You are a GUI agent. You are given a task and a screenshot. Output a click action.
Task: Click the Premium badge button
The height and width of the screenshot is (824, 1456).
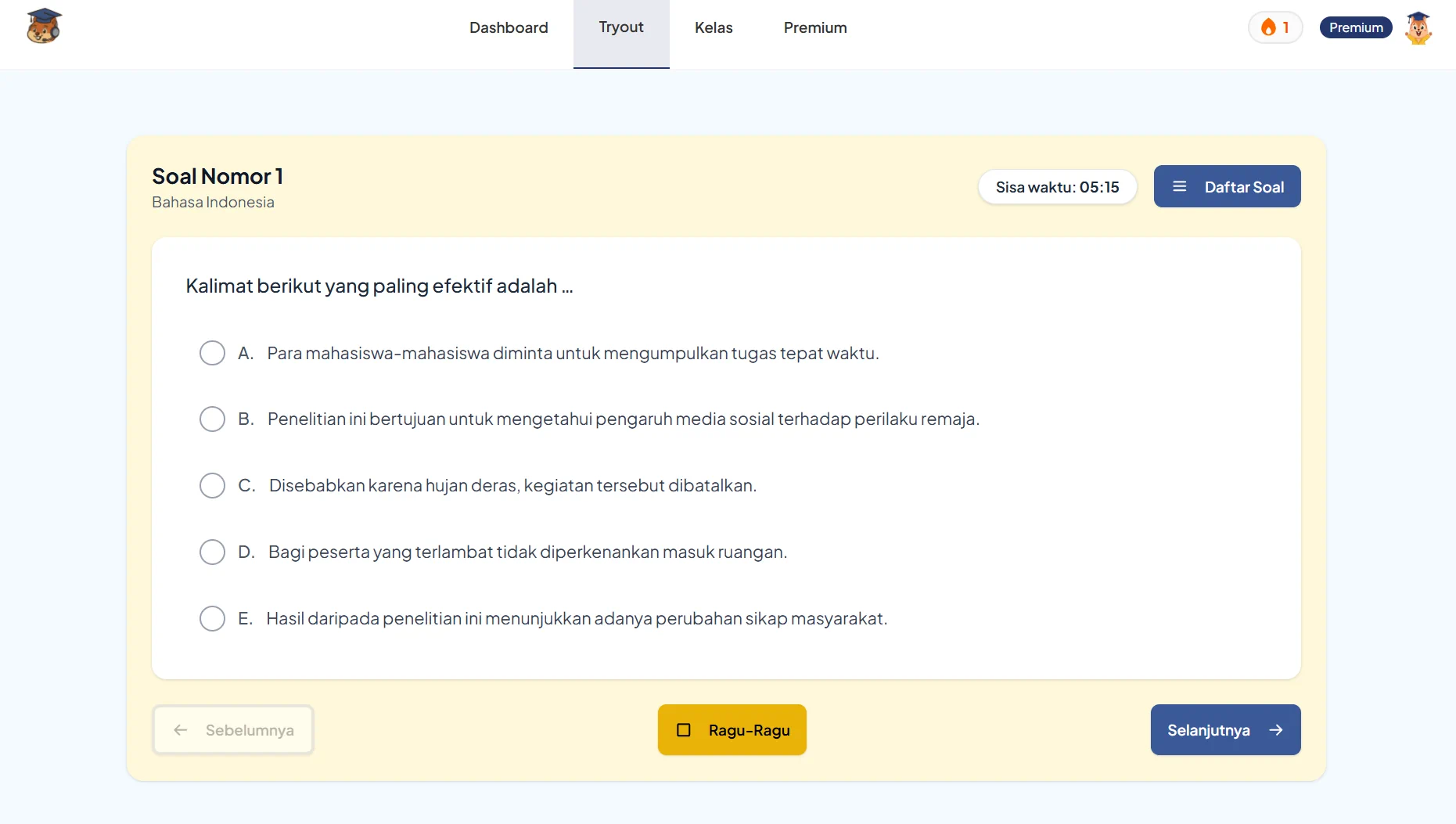pyautogui.click(x=1356, y=27)
